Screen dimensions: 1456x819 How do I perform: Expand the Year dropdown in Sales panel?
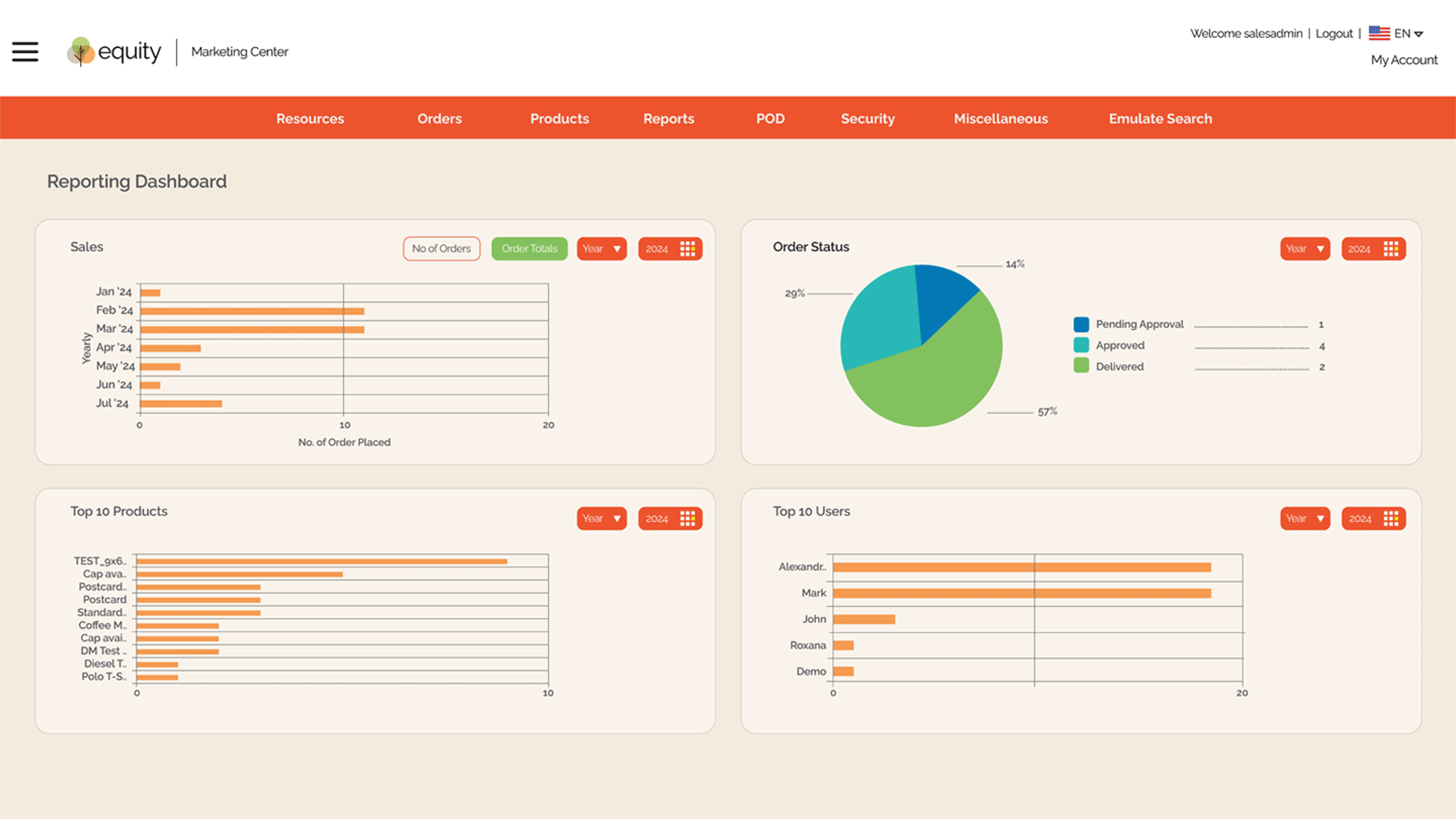(x=601, y=249)
